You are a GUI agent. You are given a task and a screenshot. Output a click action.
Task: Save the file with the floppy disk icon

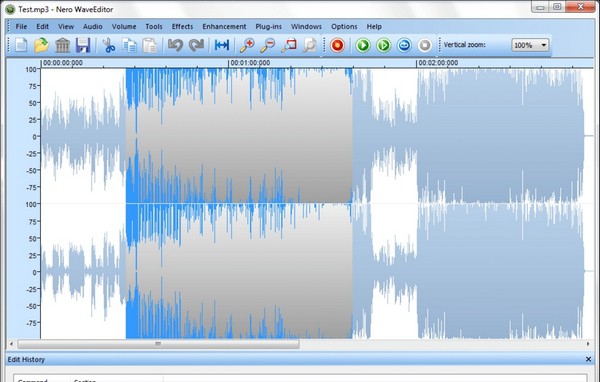[x=83, y=45]
